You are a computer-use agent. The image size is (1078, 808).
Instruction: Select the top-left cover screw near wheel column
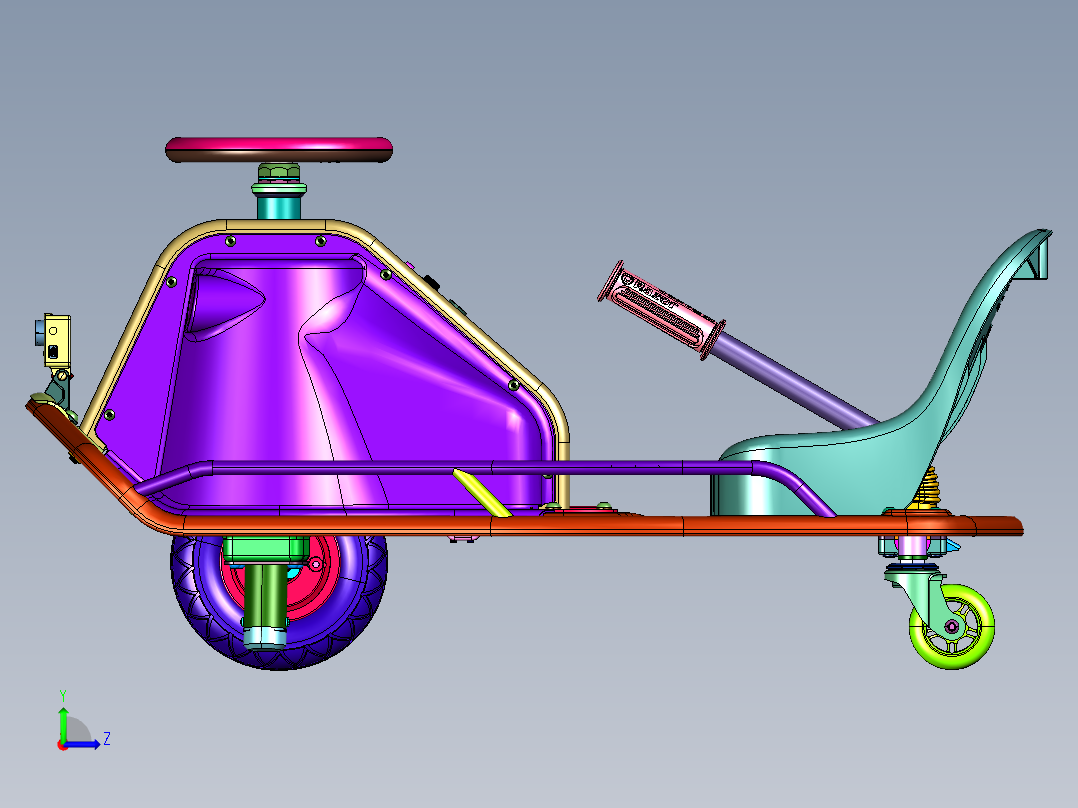pos(230,241)
